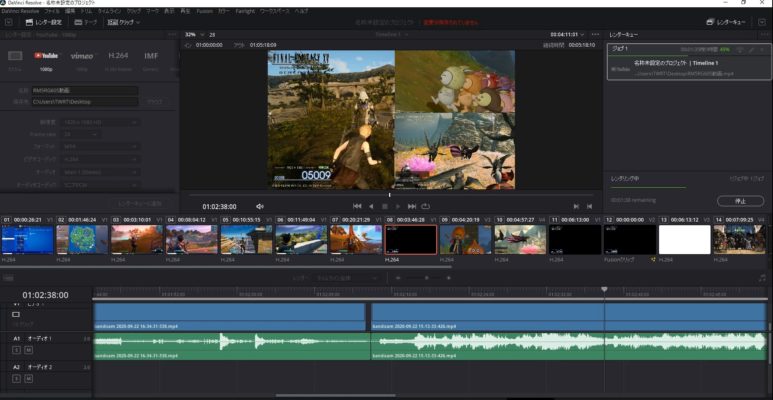
Task: Open the frame rate dropdown in render settings
Action: coord(80,134)
